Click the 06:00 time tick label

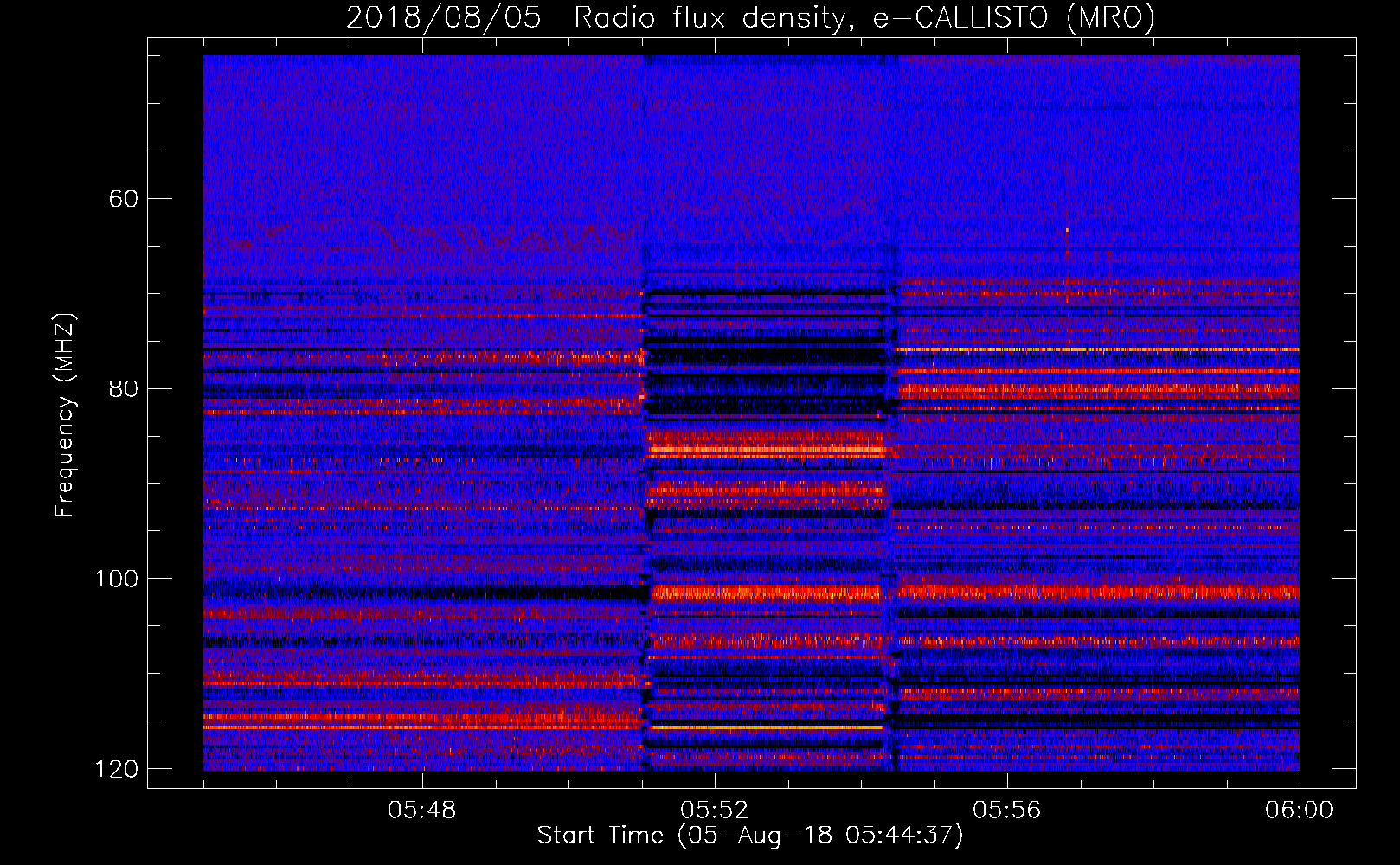[1300, 811]
